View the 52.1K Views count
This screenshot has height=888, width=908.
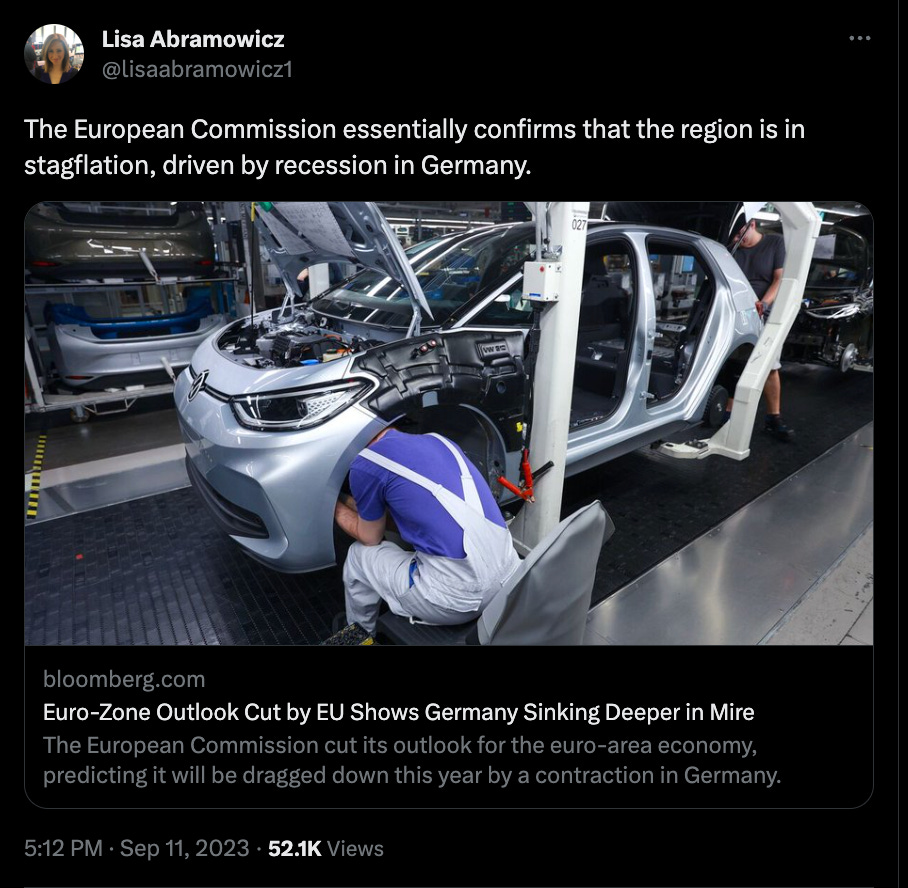(325, 849)
